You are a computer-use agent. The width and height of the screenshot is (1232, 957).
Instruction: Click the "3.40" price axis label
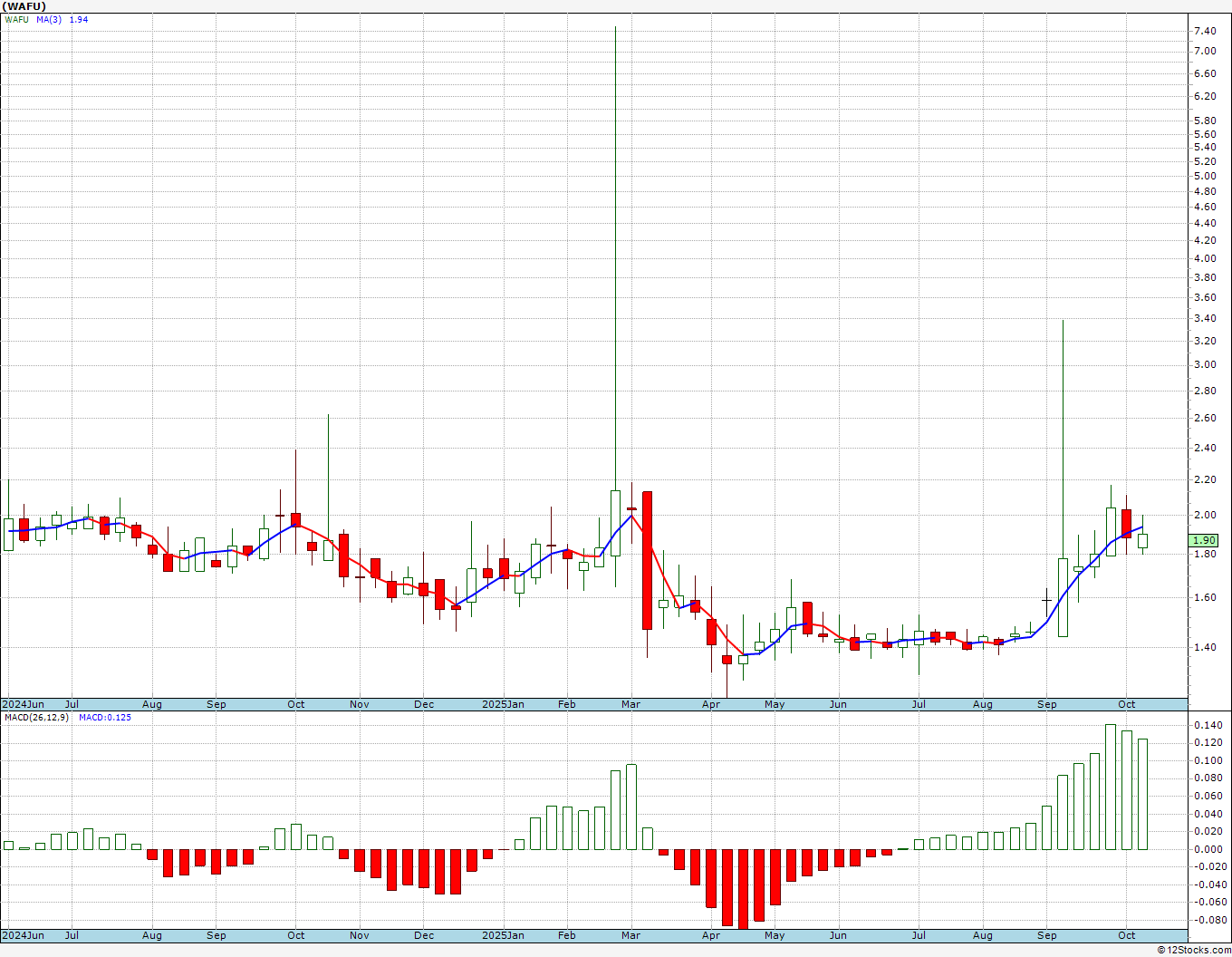(1205, 318)
